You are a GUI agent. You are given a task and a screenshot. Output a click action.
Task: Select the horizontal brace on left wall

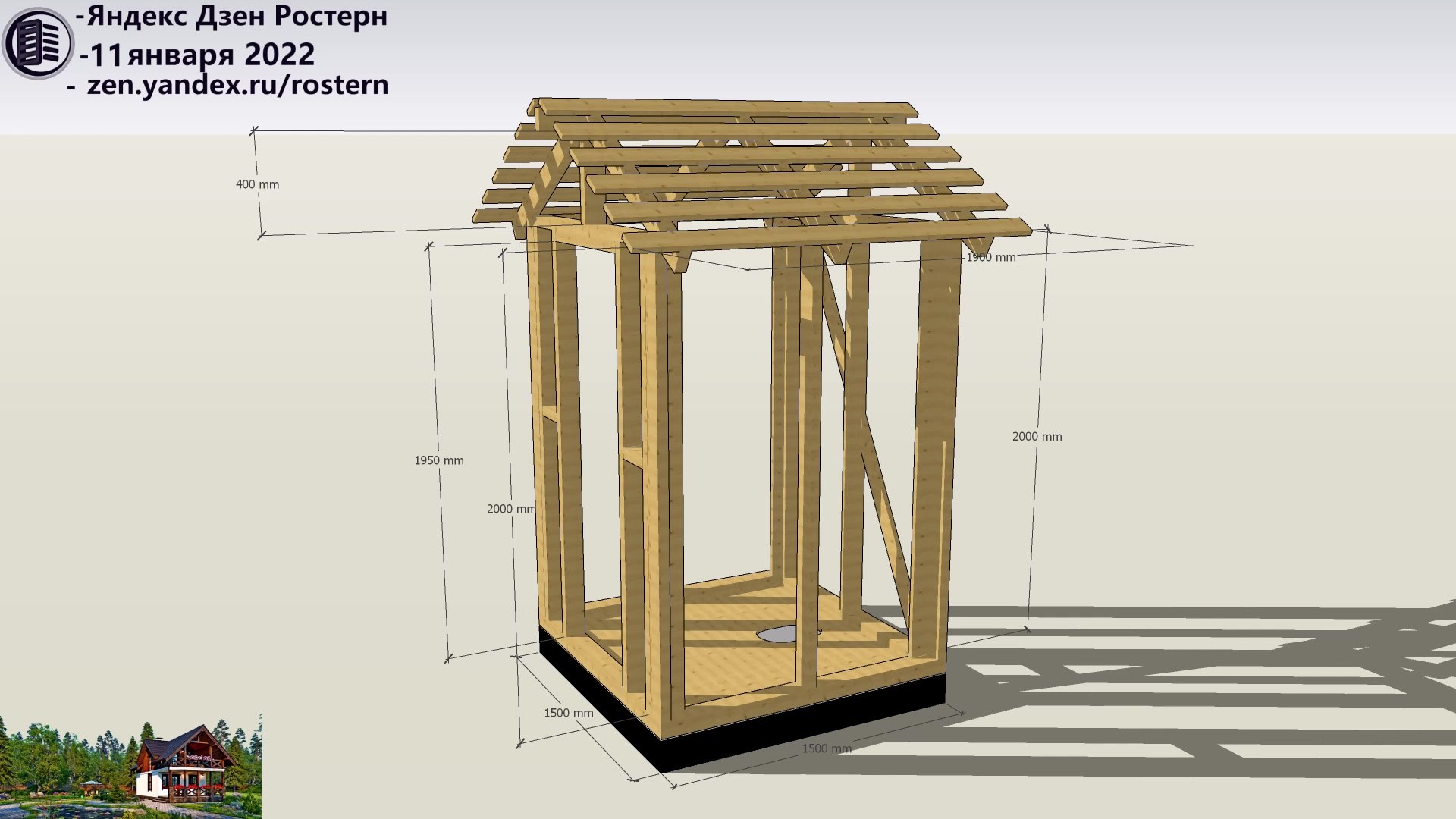point(550,414)
